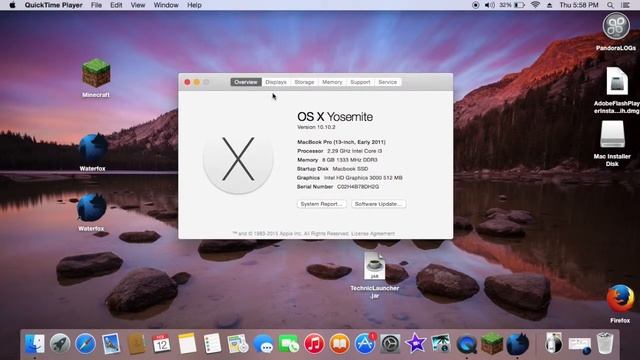Launch Safari from the Dock
The height and width of the screenshot is (360, 640).
point(85,344)
